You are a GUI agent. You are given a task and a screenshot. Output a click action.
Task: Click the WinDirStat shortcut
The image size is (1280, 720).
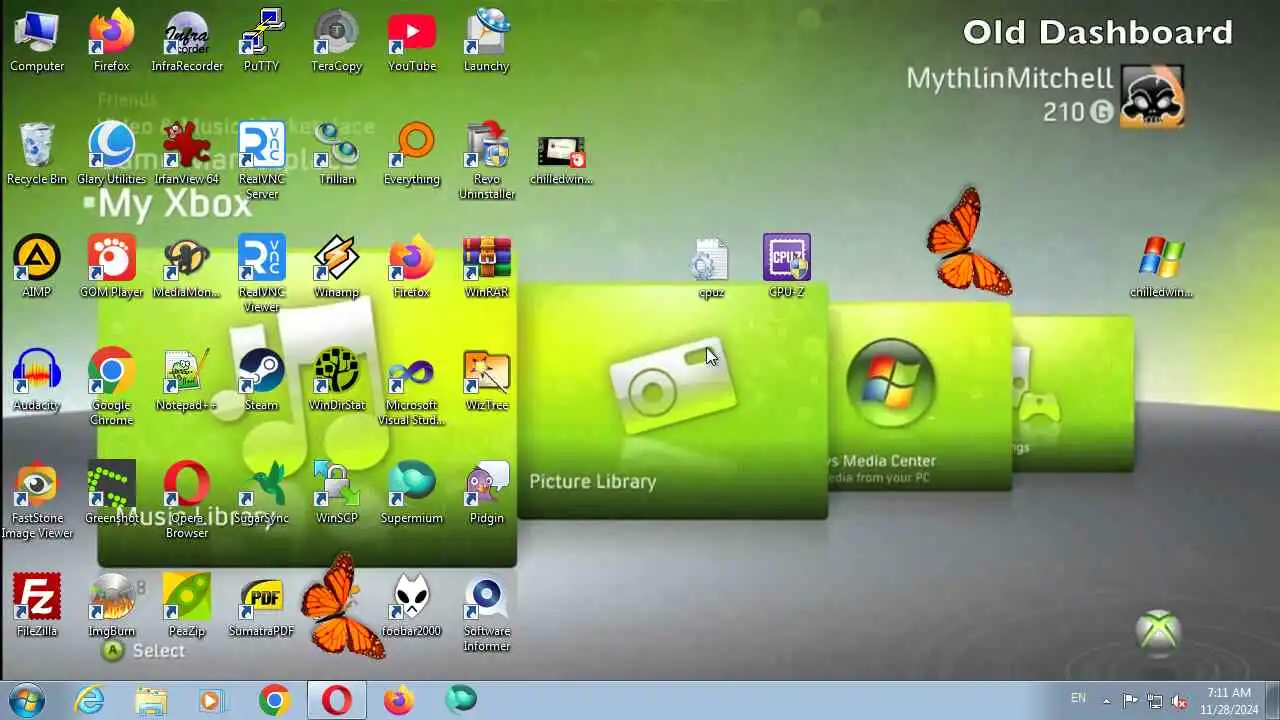tap(337, 381)
